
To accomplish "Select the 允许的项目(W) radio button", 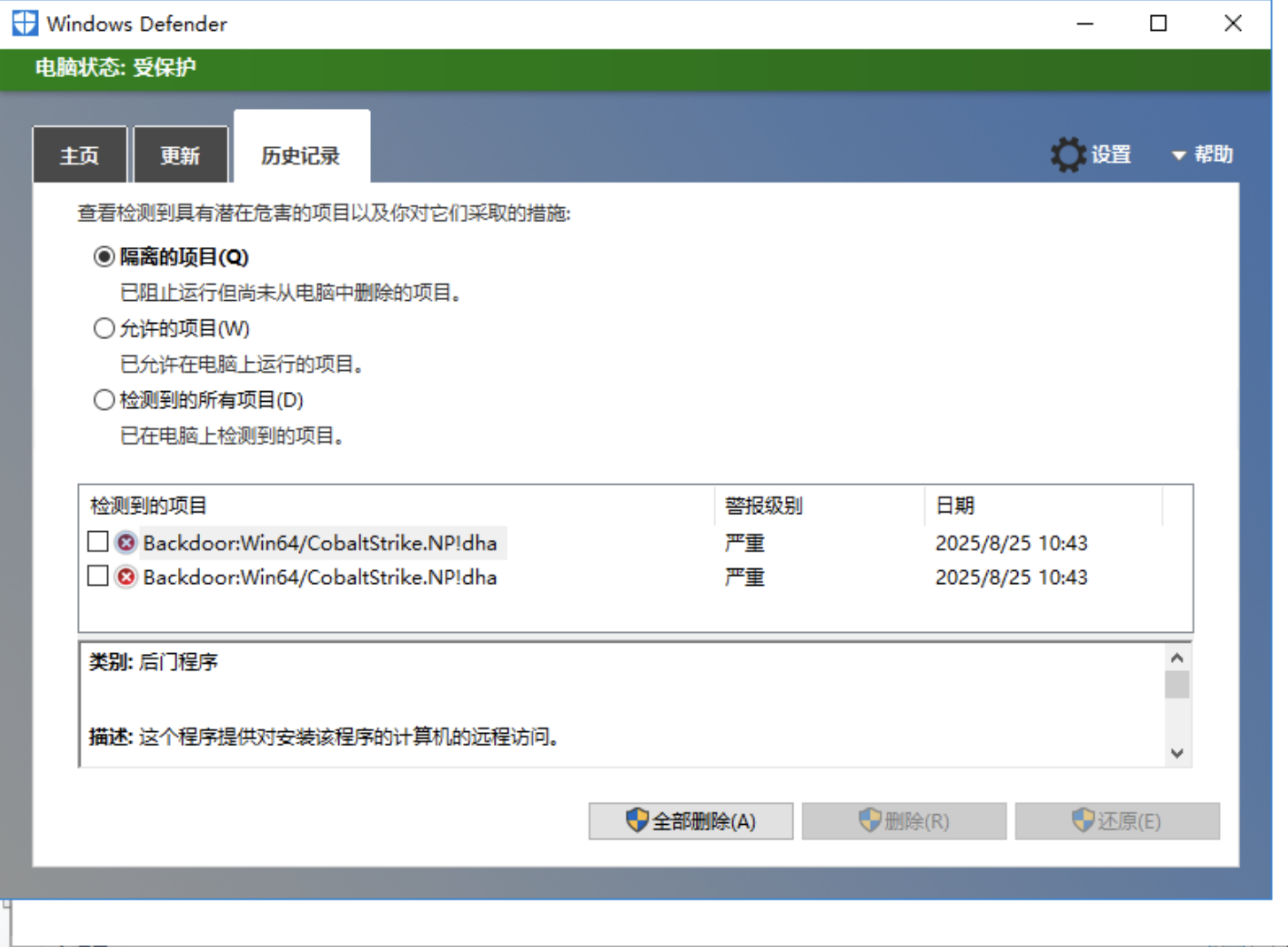I will pyautogui.click(x=104, y=328).
